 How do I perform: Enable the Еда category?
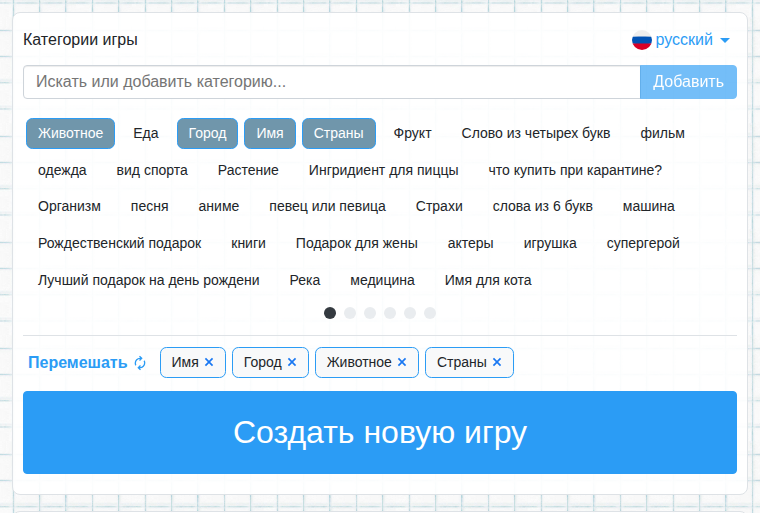[146, 133]
